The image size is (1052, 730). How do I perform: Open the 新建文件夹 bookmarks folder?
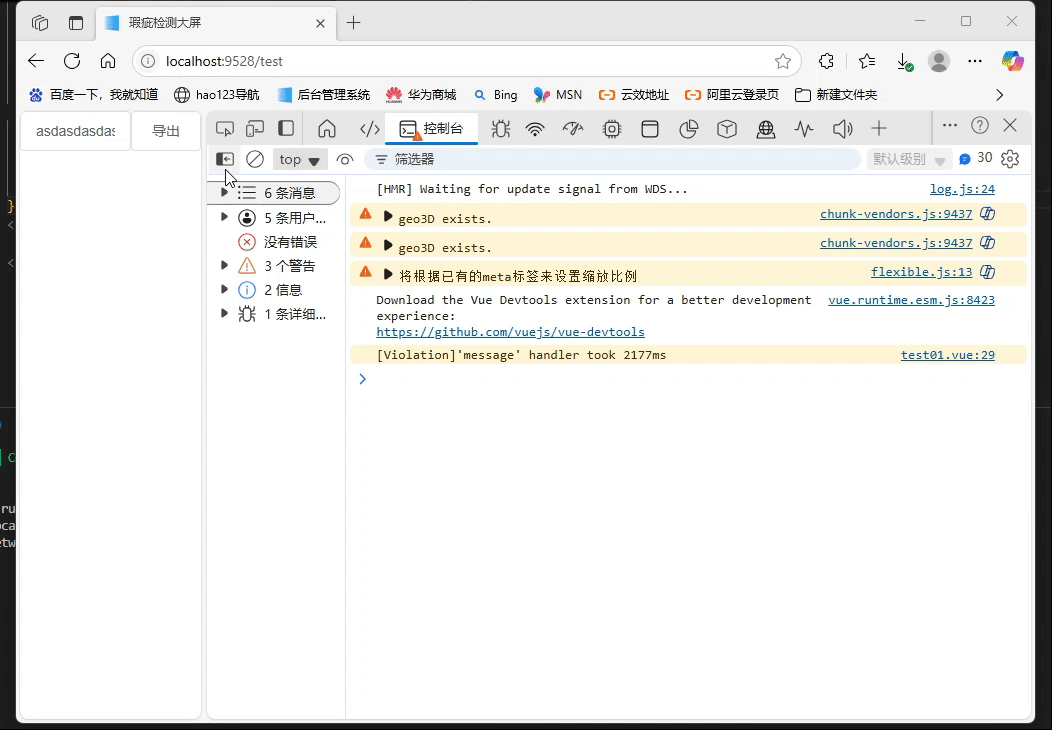coord(836,95)
